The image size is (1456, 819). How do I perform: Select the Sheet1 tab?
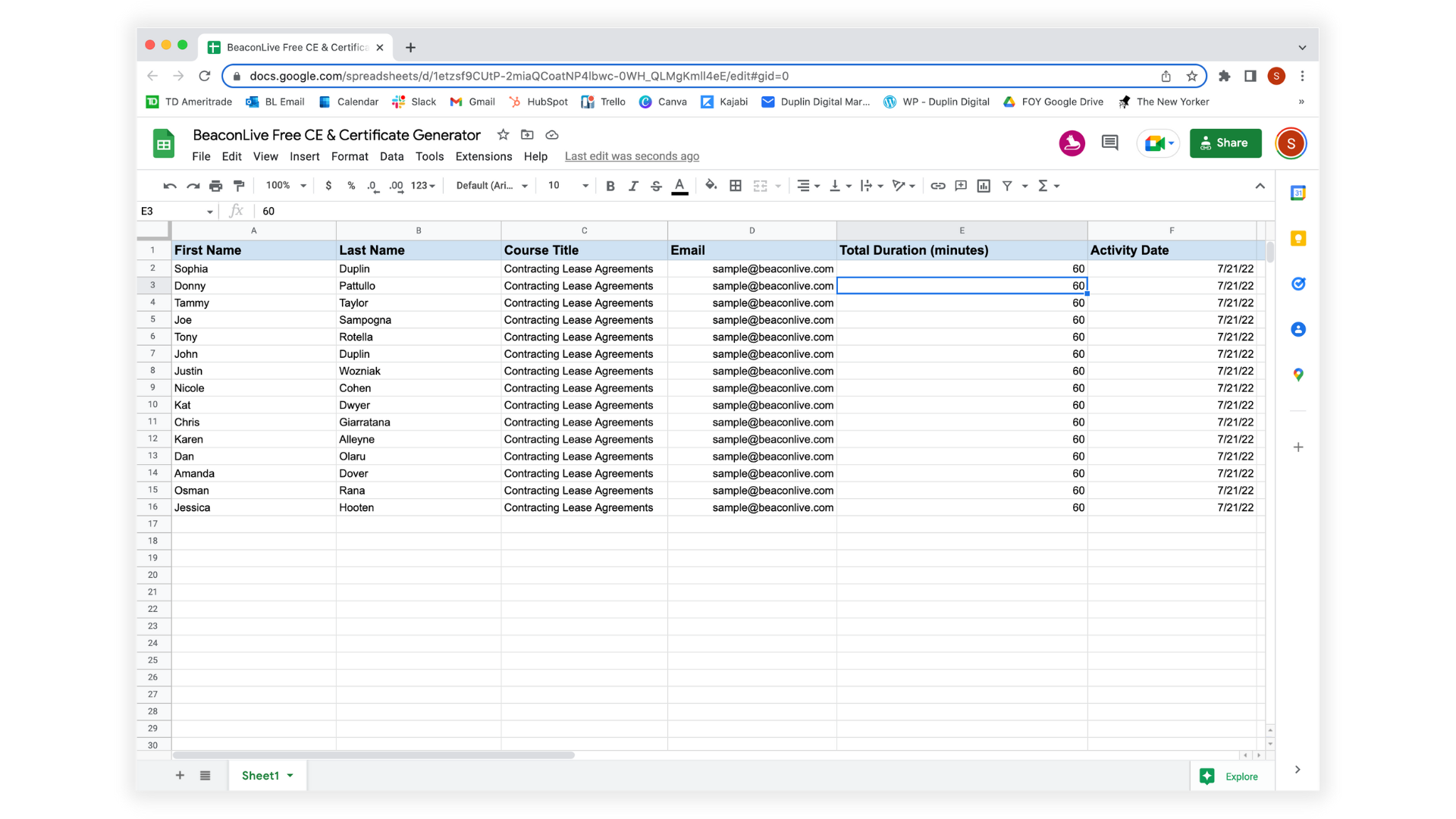click(268, 775)
